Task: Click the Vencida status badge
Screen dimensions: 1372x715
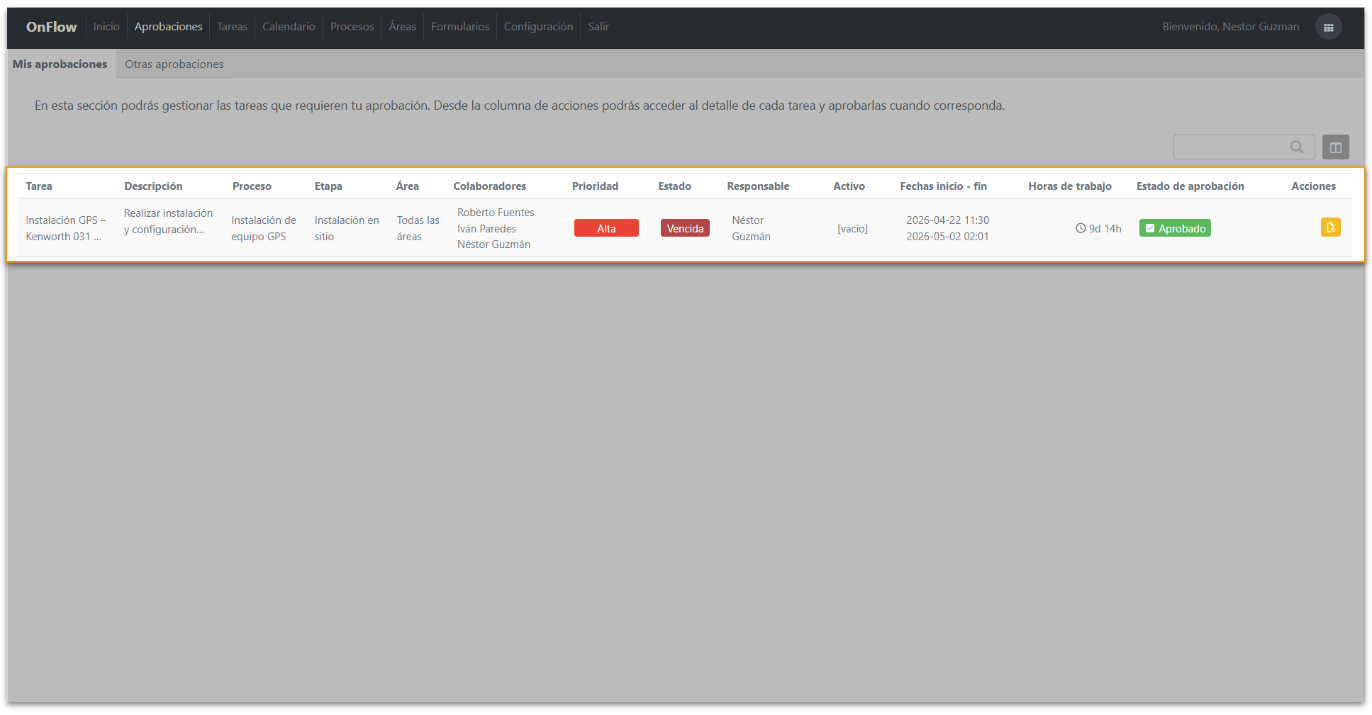Action: click(x=685, y=228)
